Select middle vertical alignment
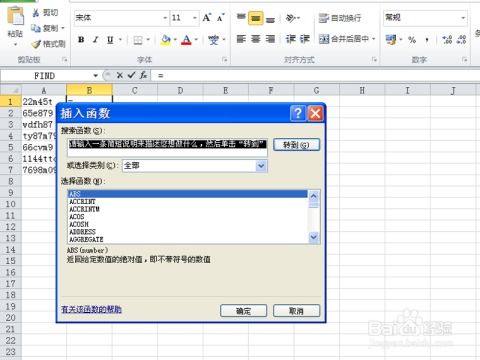 click(x=256, y=18)
